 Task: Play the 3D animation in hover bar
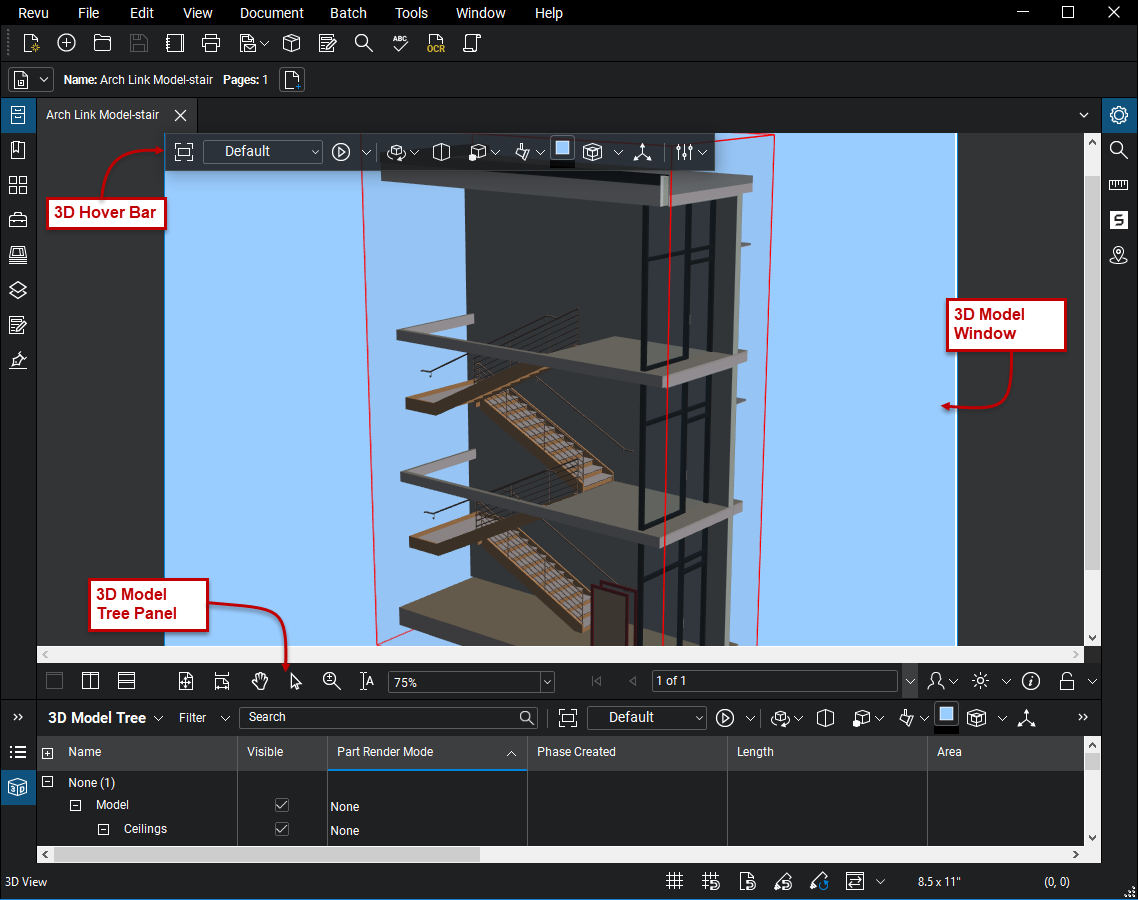(x=341, y=152)
